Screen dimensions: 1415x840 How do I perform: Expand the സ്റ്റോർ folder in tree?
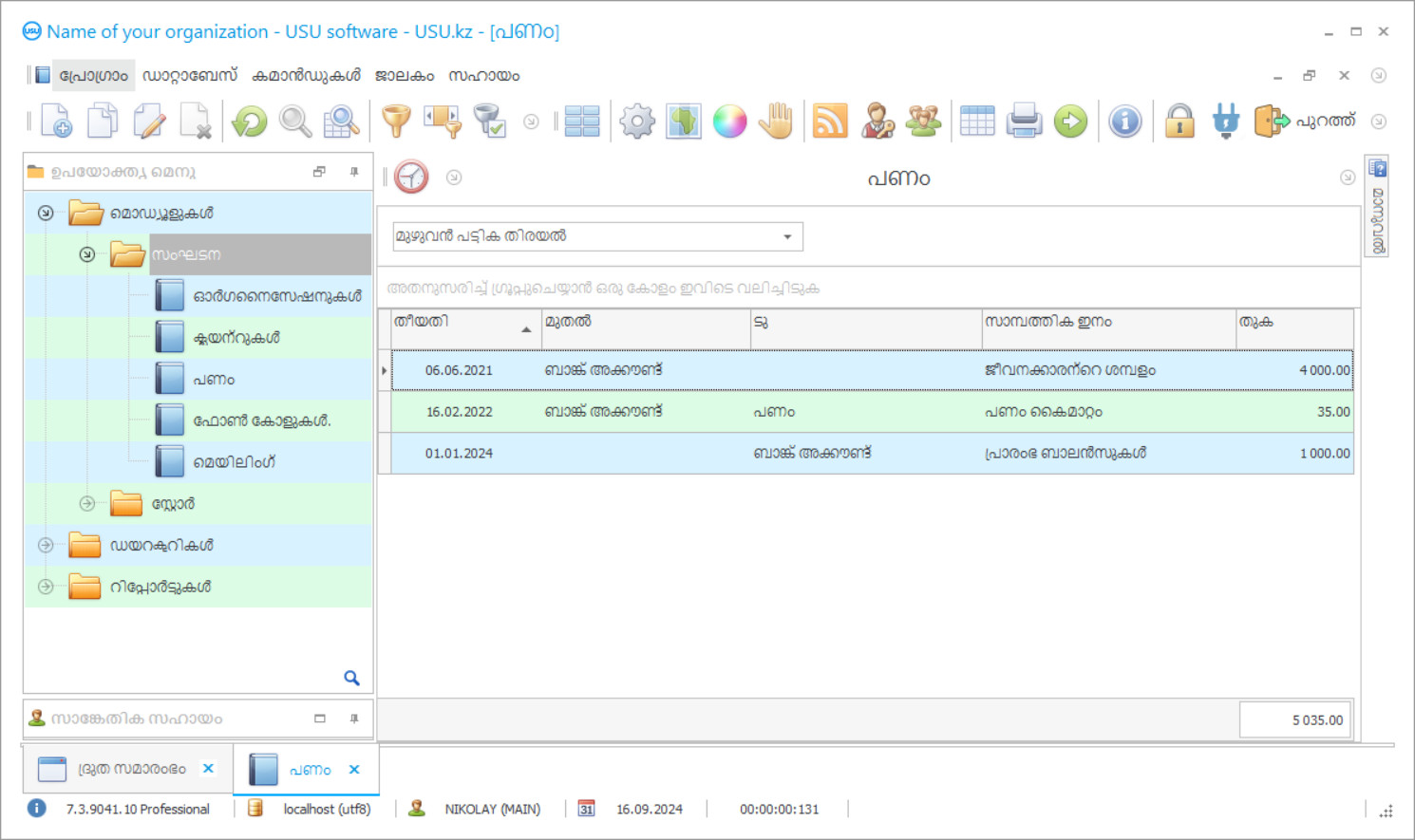(x=87, y=504)
